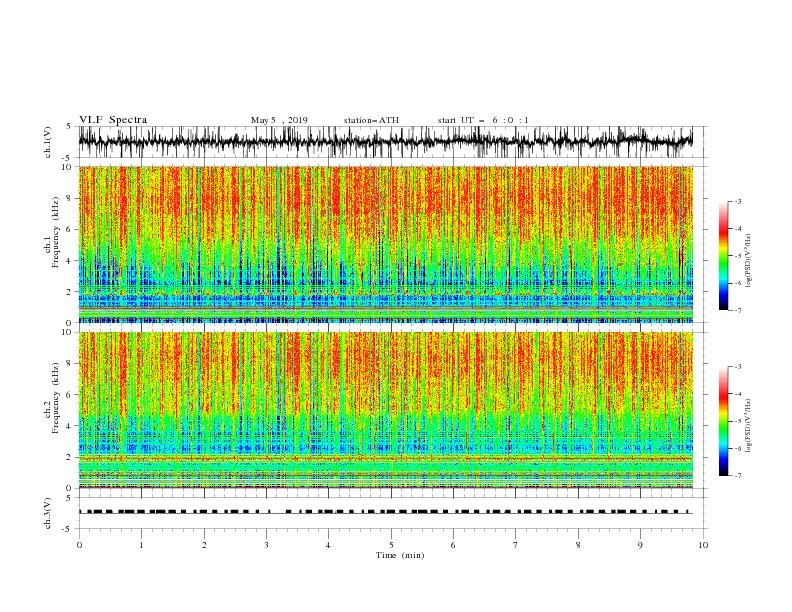Screen dimensions: 792x612
Task: Click the "4" tick on Time axis
Action: click(x=328, y=545)
